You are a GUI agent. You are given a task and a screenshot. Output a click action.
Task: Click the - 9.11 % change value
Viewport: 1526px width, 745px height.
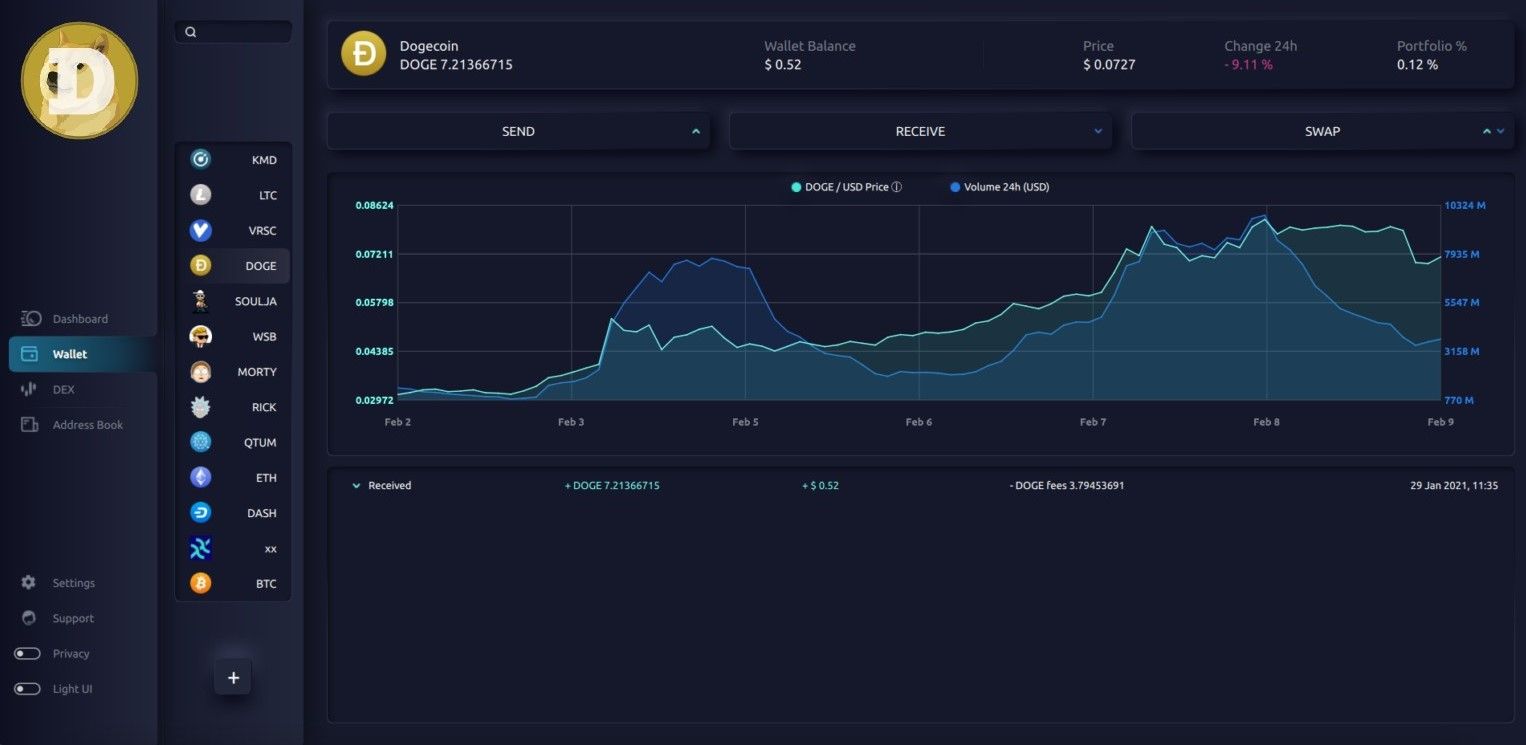point(1248,65)
